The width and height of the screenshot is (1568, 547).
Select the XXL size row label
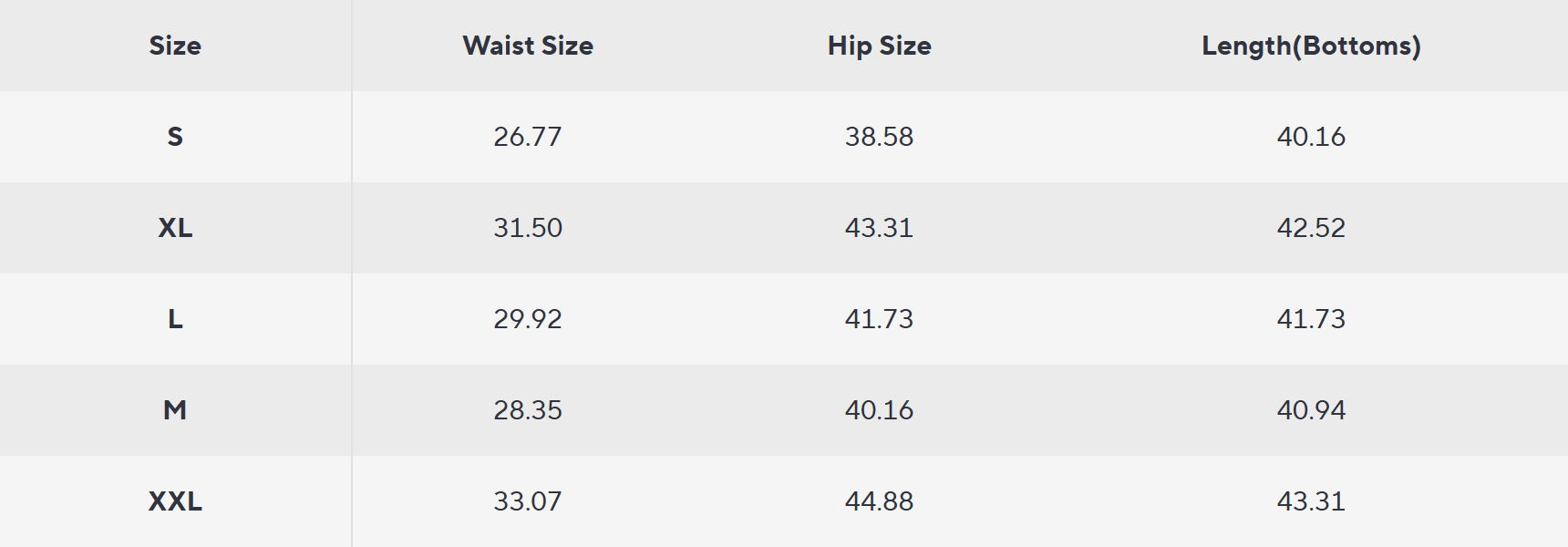[x=175, y=501]
